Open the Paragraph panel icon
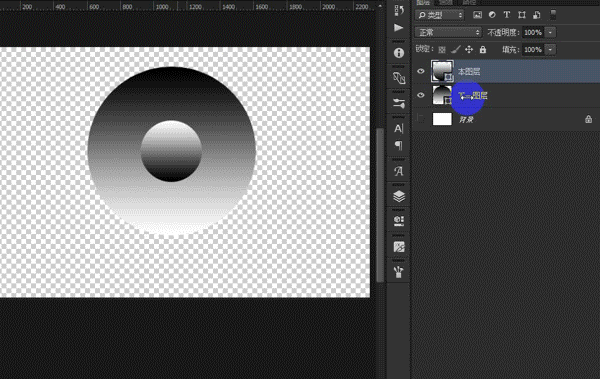The width and height of the screenshot is (600, 379). click(x=399, y=145)
